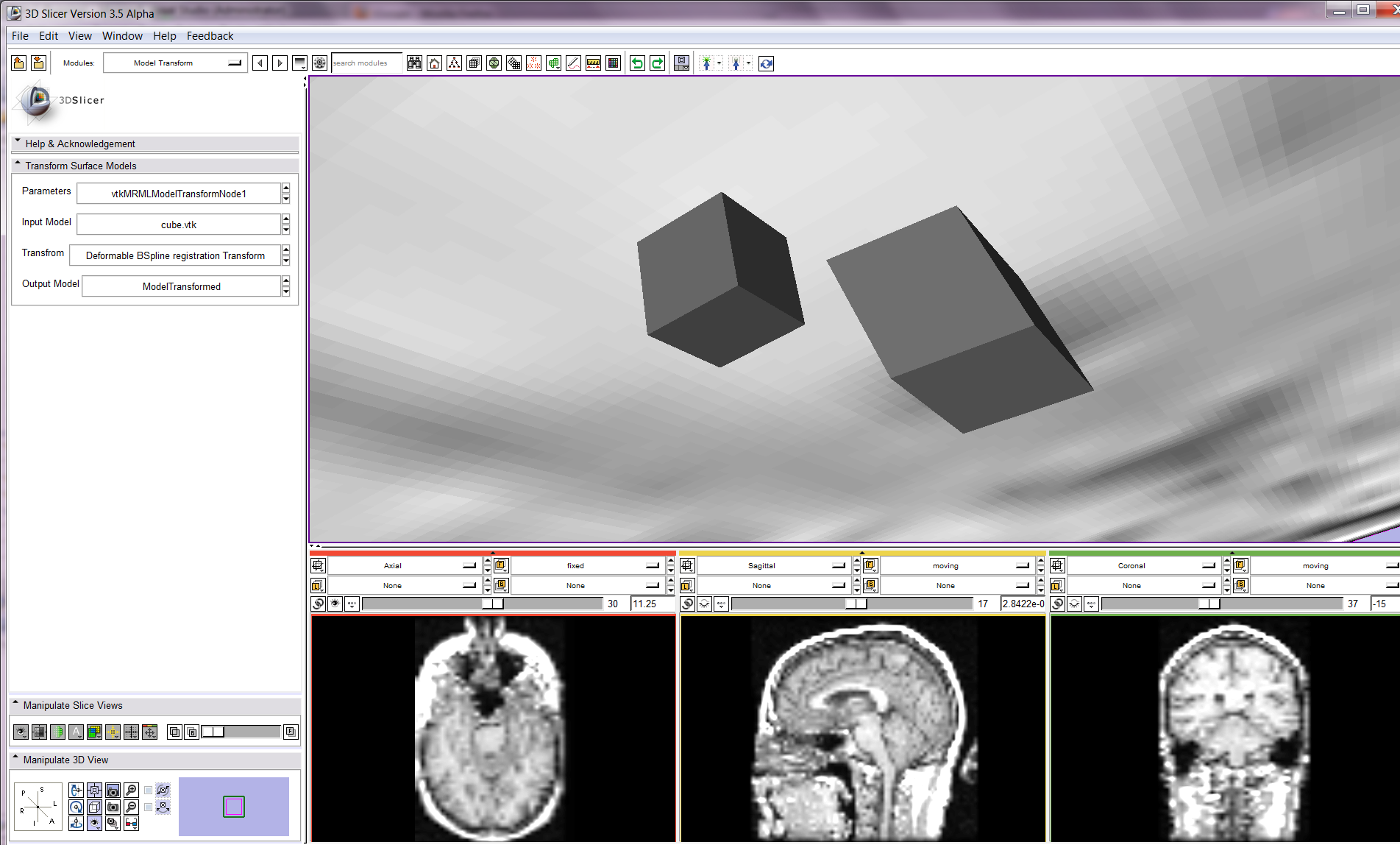Open the Window menu

pos(122,35)
